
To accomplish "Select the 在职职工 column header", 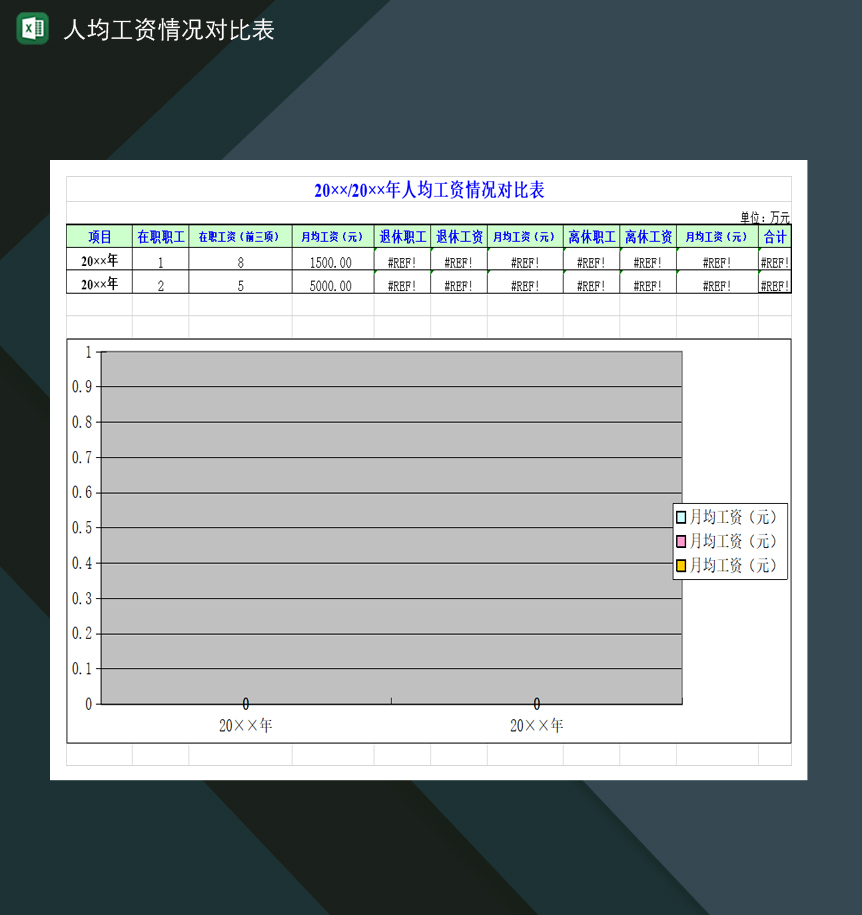I will pos(159,236).
